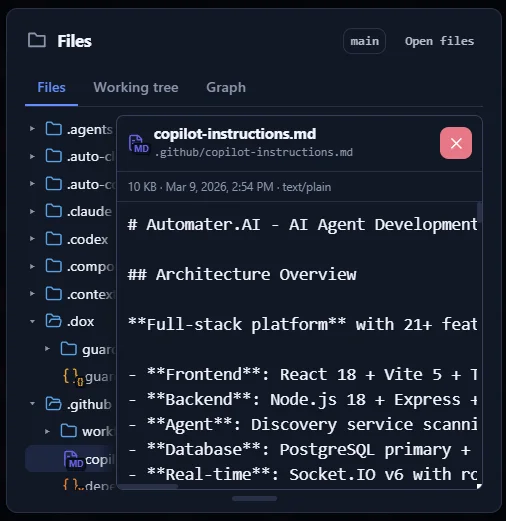506x521 pixels.
Task: Expand the .codex folder arrow
Action: tap(32, 239)
